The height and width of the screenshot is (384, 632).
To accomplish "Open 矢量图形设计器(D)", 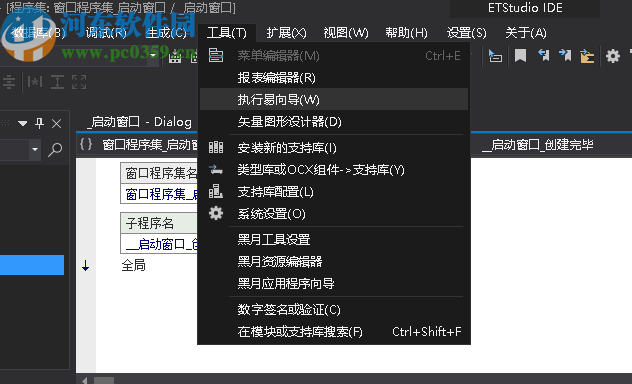I will (x=334, y=121).
